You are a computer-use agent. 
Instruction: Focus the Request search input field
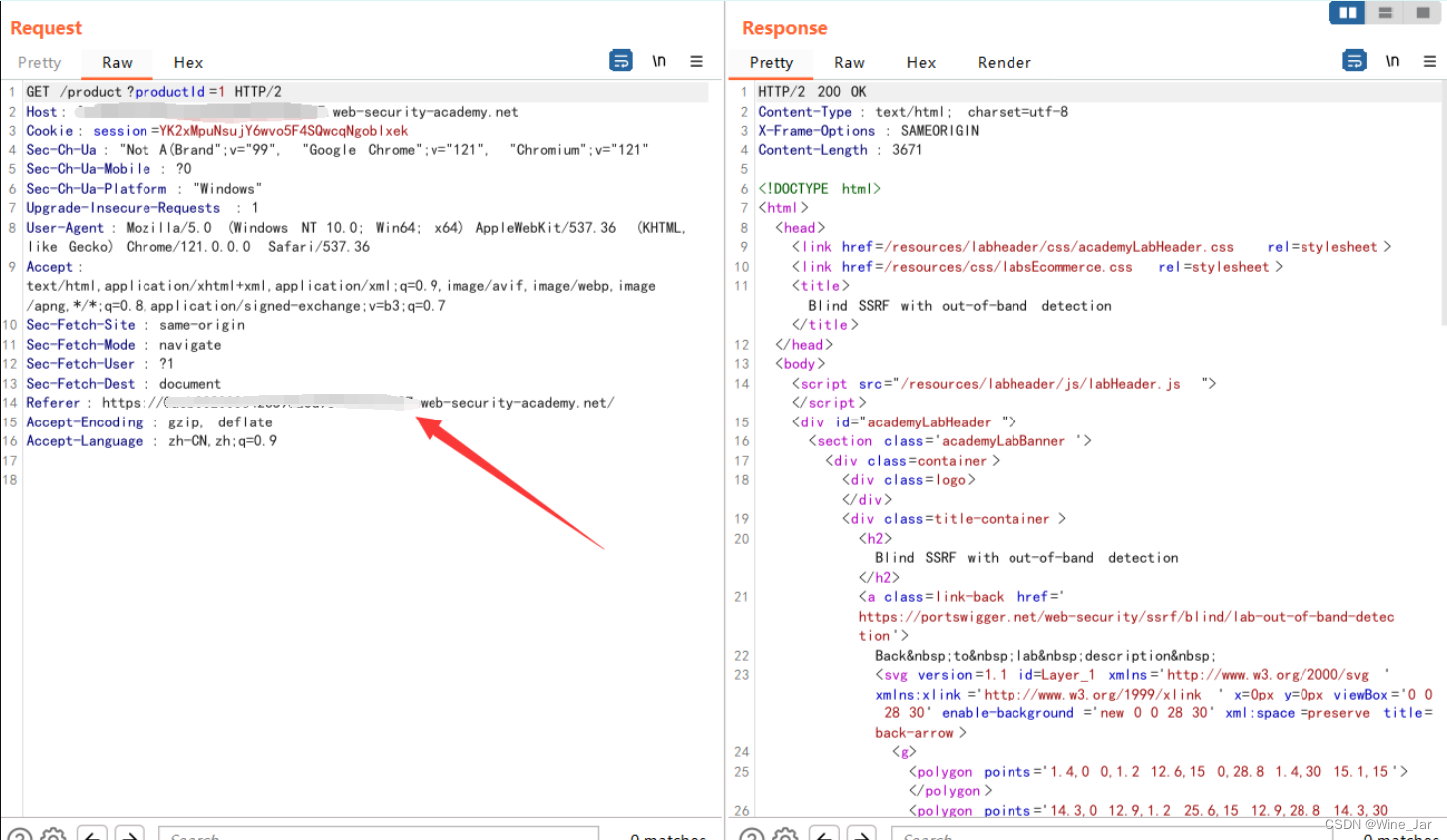coord(379,834)
